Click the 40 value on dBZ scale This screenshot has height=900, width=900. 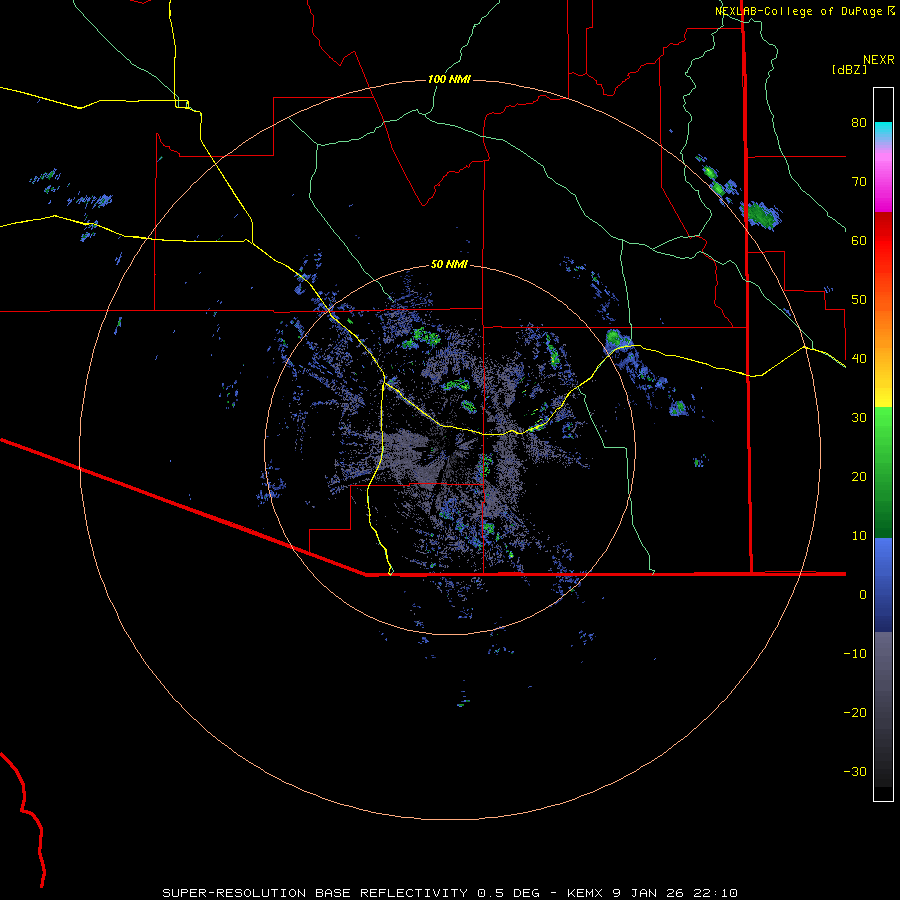859,359
